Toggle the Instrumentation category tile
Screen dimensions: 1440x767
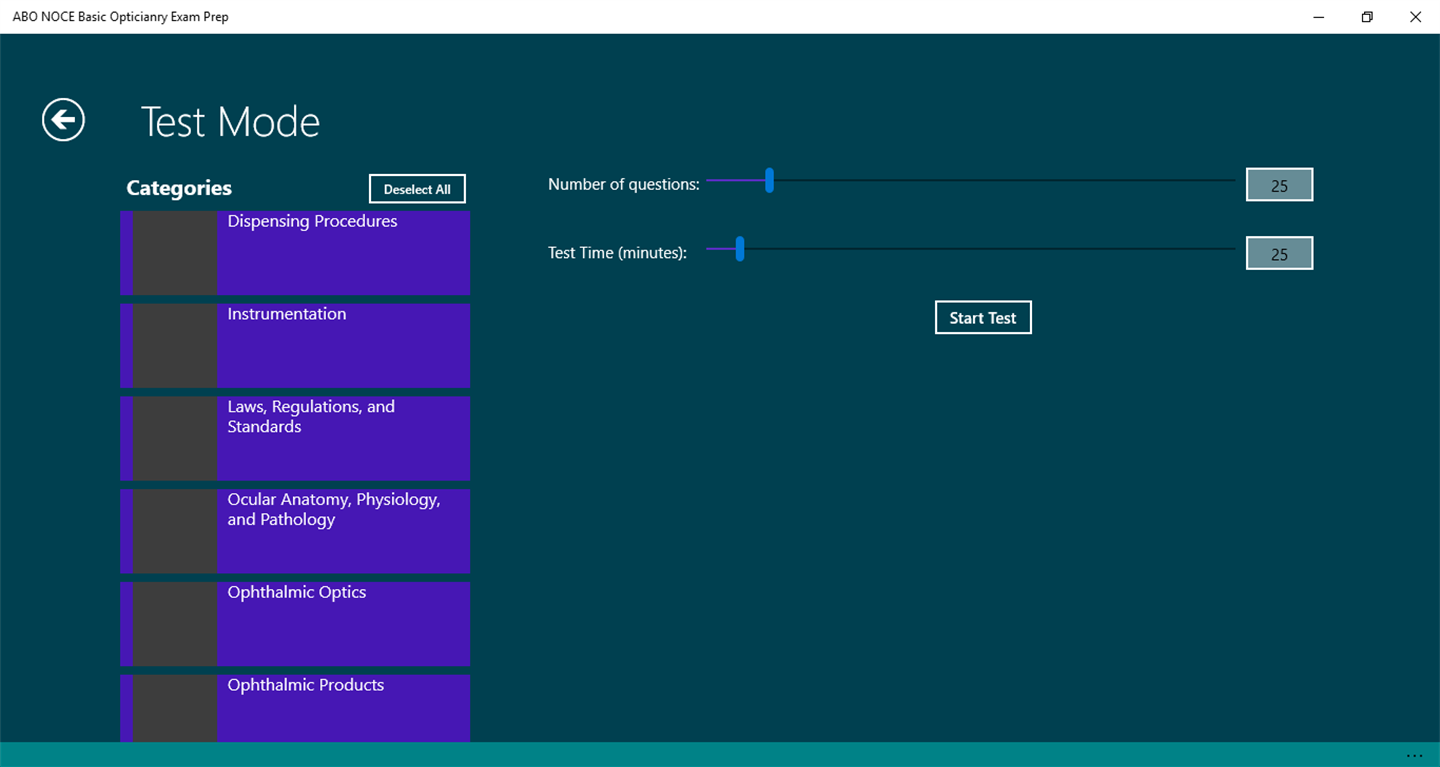295,346
